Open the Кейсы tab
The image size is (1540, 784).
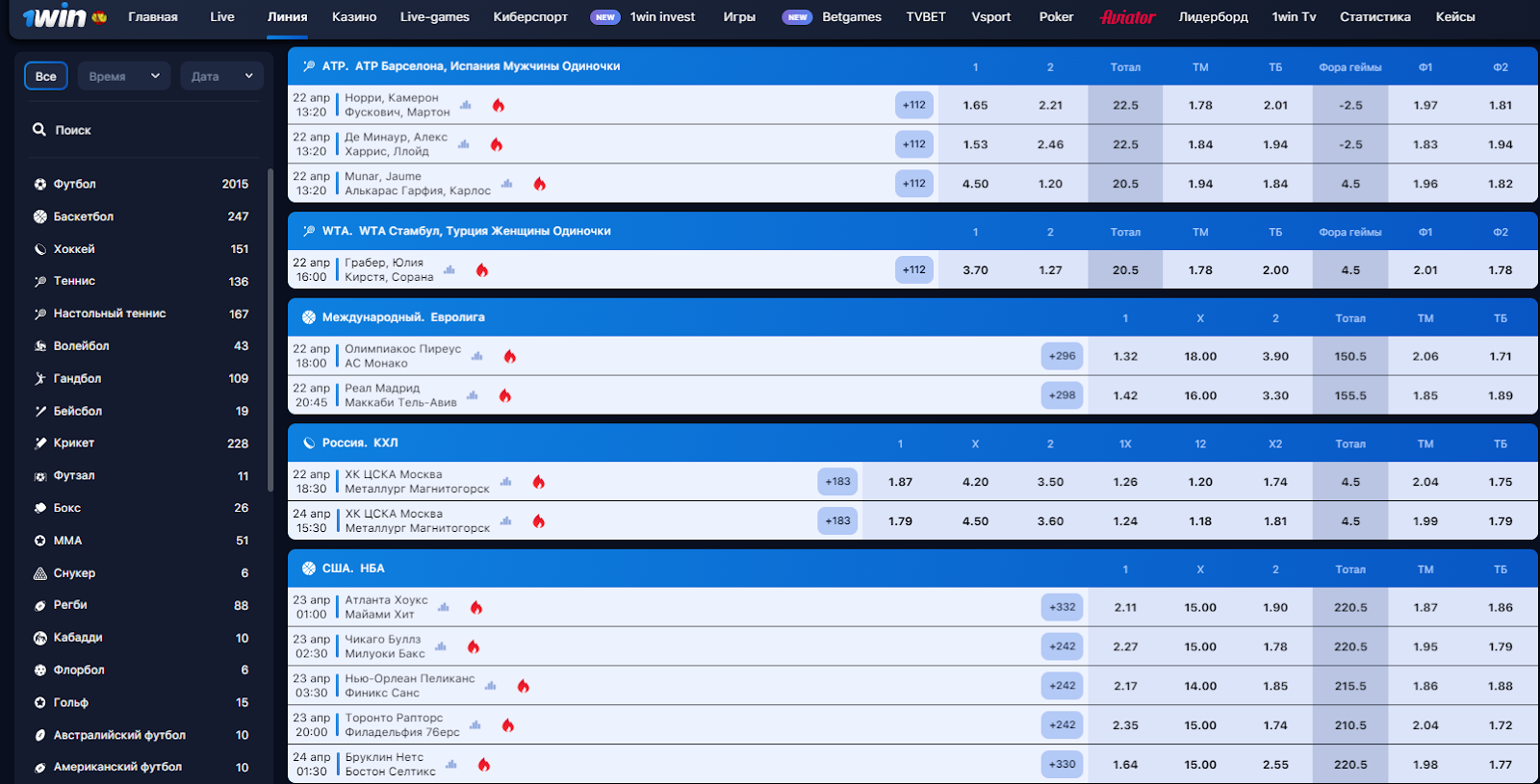[x=1455, y=16]
